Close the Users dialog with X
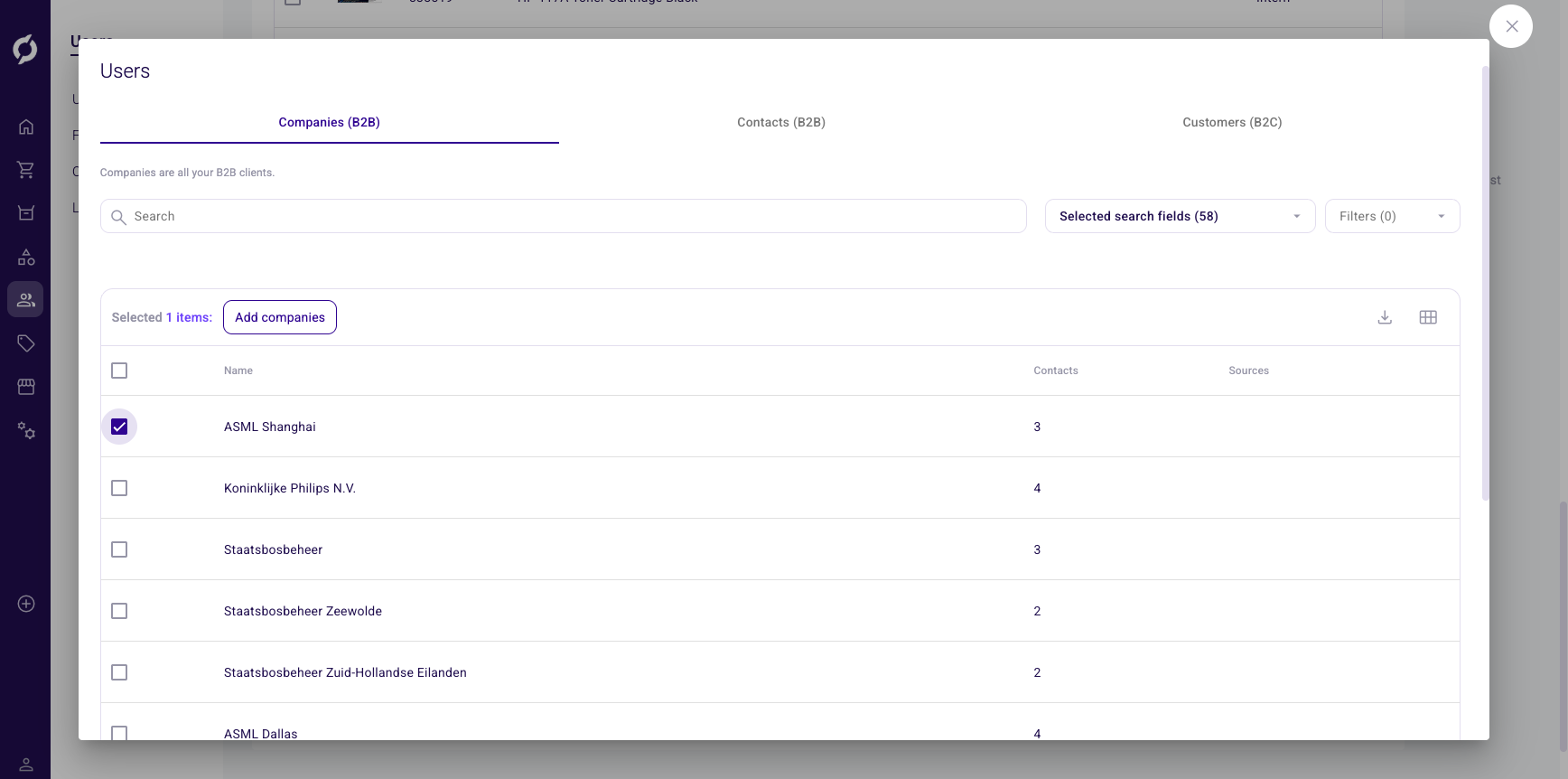The height and width of the screenshot is (779, 1568). (1511, 26)
